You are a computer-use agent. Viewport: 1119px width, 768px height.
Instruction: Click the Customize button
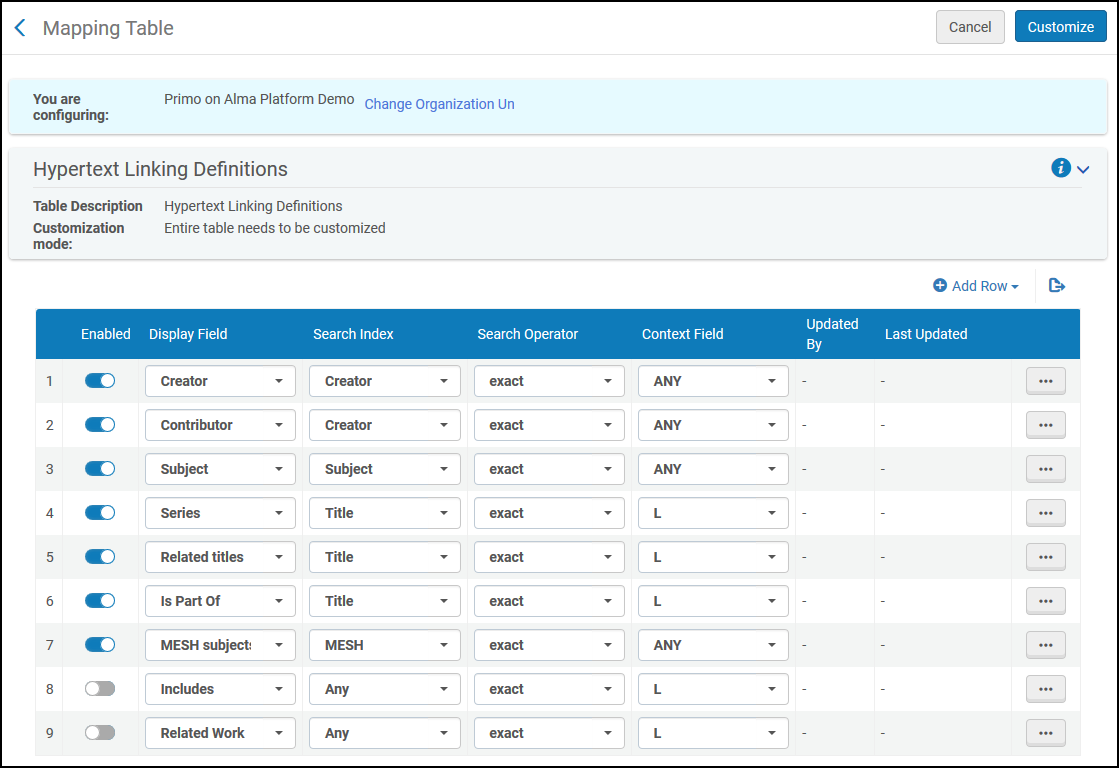point(1060,27)
